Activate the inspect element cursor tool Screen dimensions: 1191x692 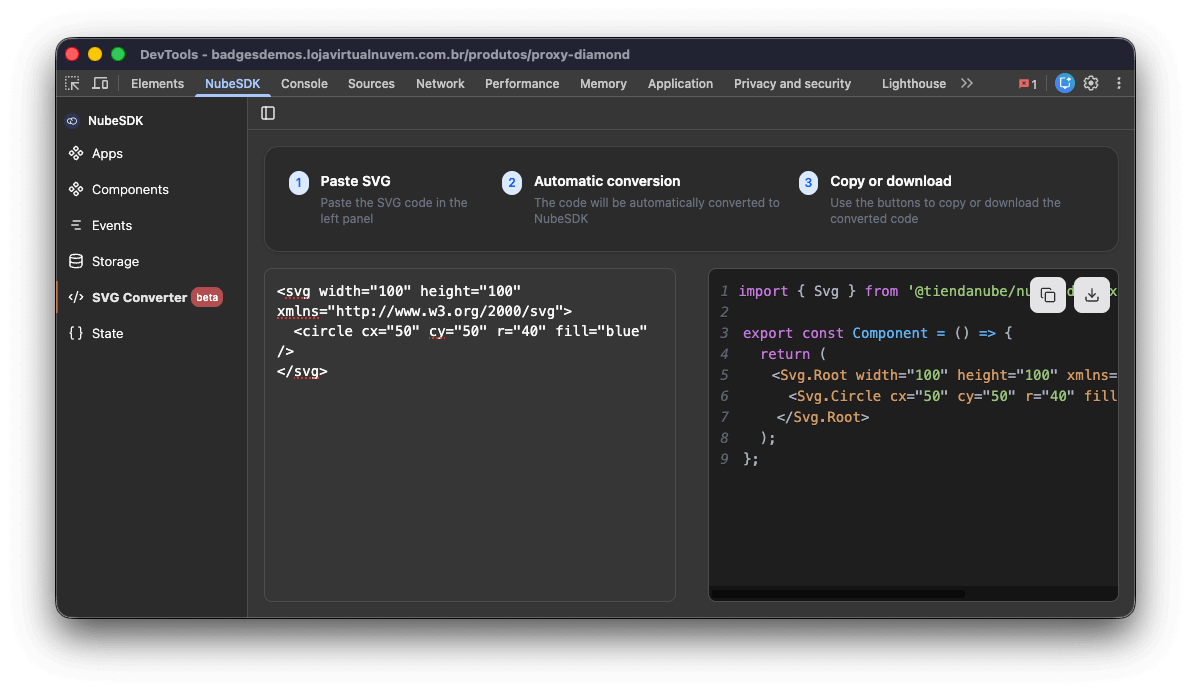(x=71, y=83)
